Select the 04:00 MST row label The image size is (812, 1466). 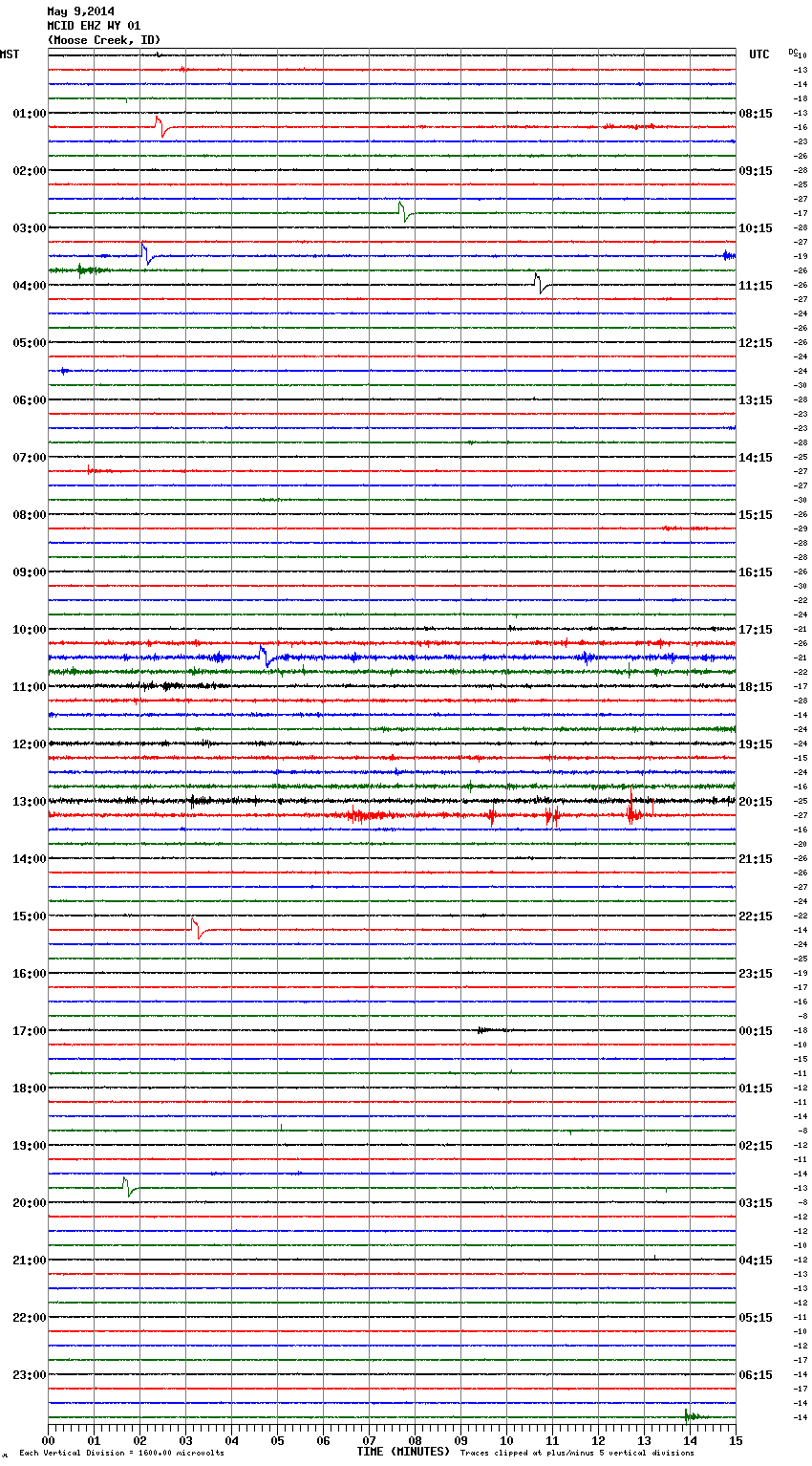point(30,285)
